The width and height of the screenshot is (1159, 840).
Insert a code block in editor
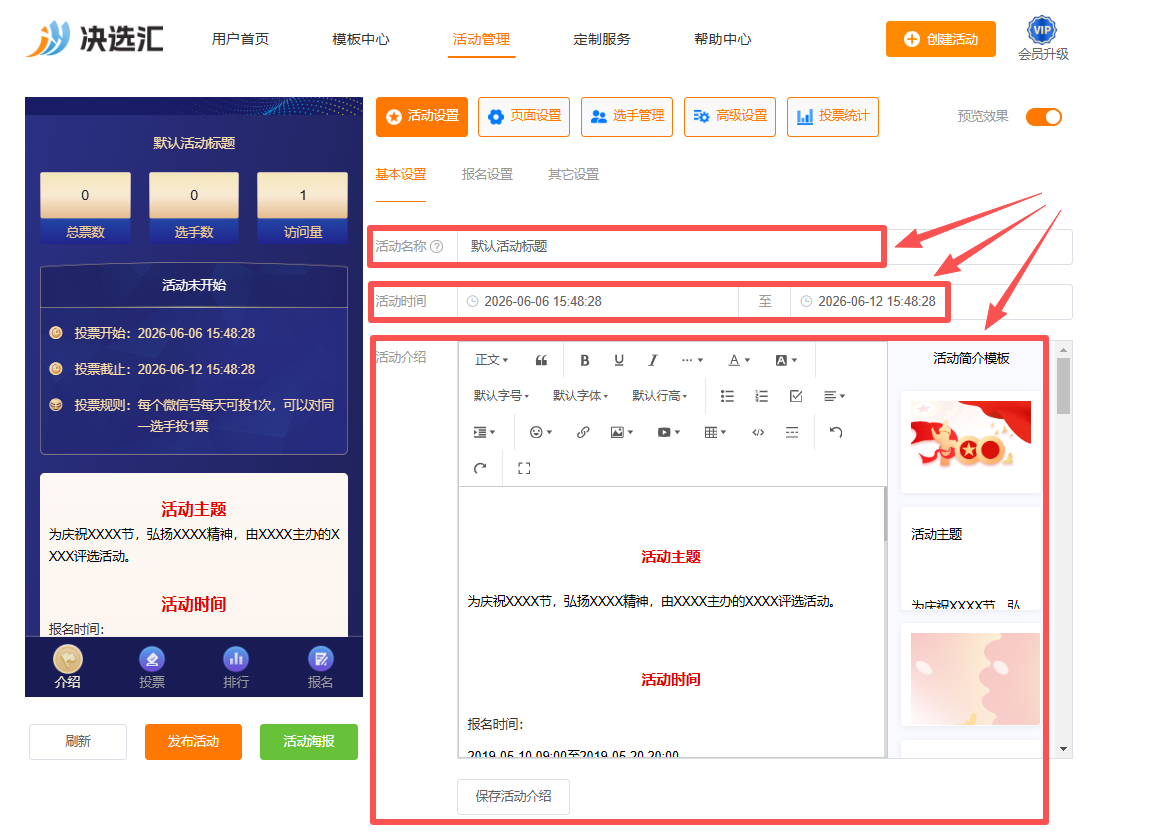[x=758, y=433]
